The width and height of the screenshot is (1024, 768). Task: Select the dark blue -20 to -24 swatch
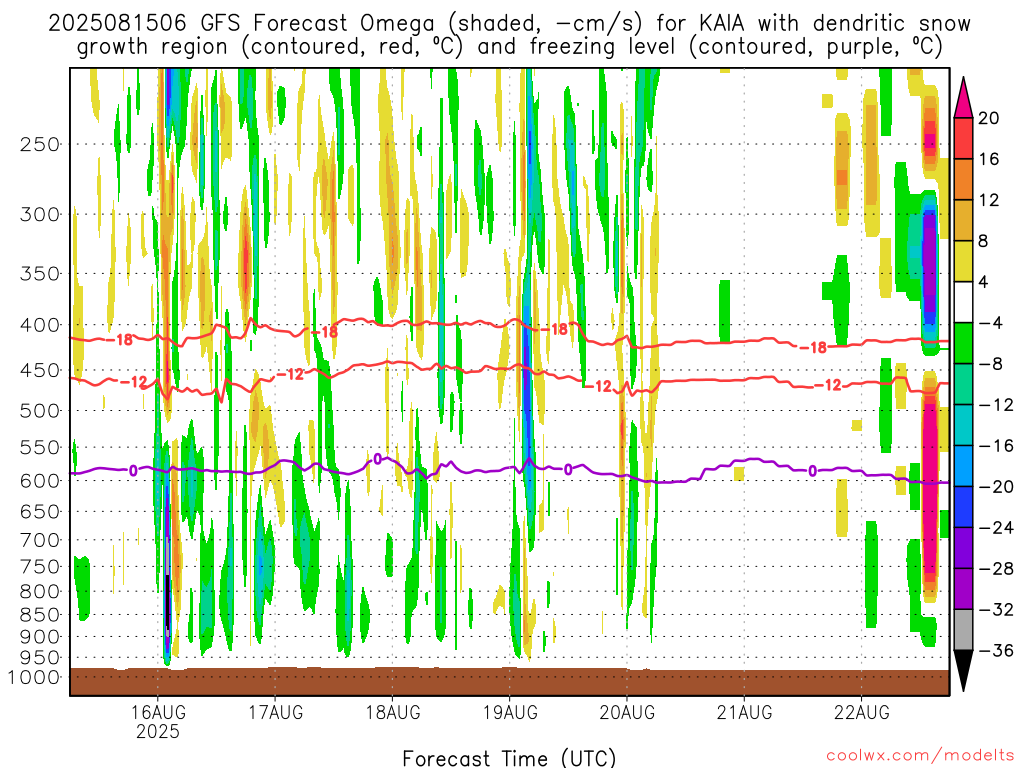pyautogui.click(x=963, y=507)
